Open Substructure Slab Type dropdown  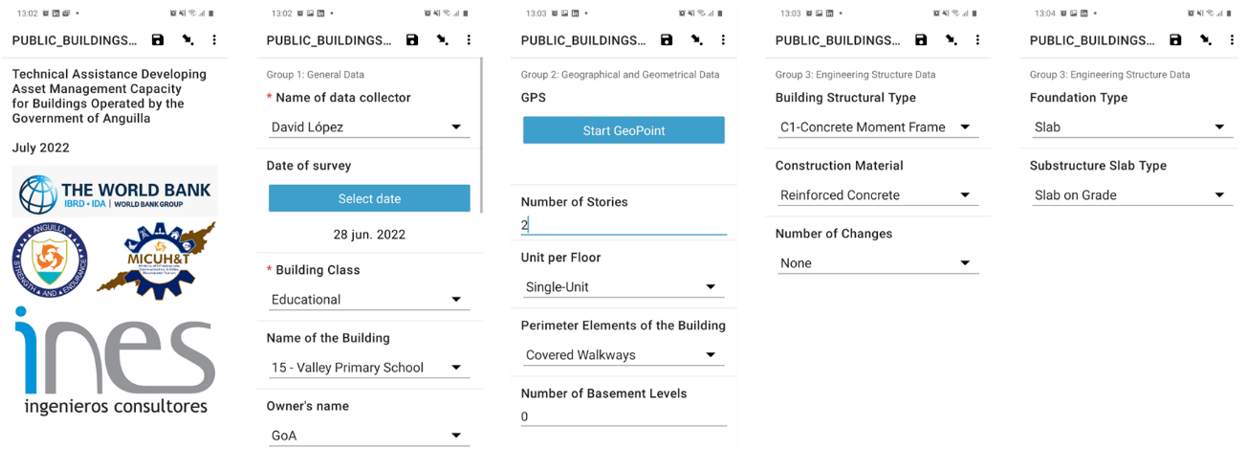pos(1131,195)
